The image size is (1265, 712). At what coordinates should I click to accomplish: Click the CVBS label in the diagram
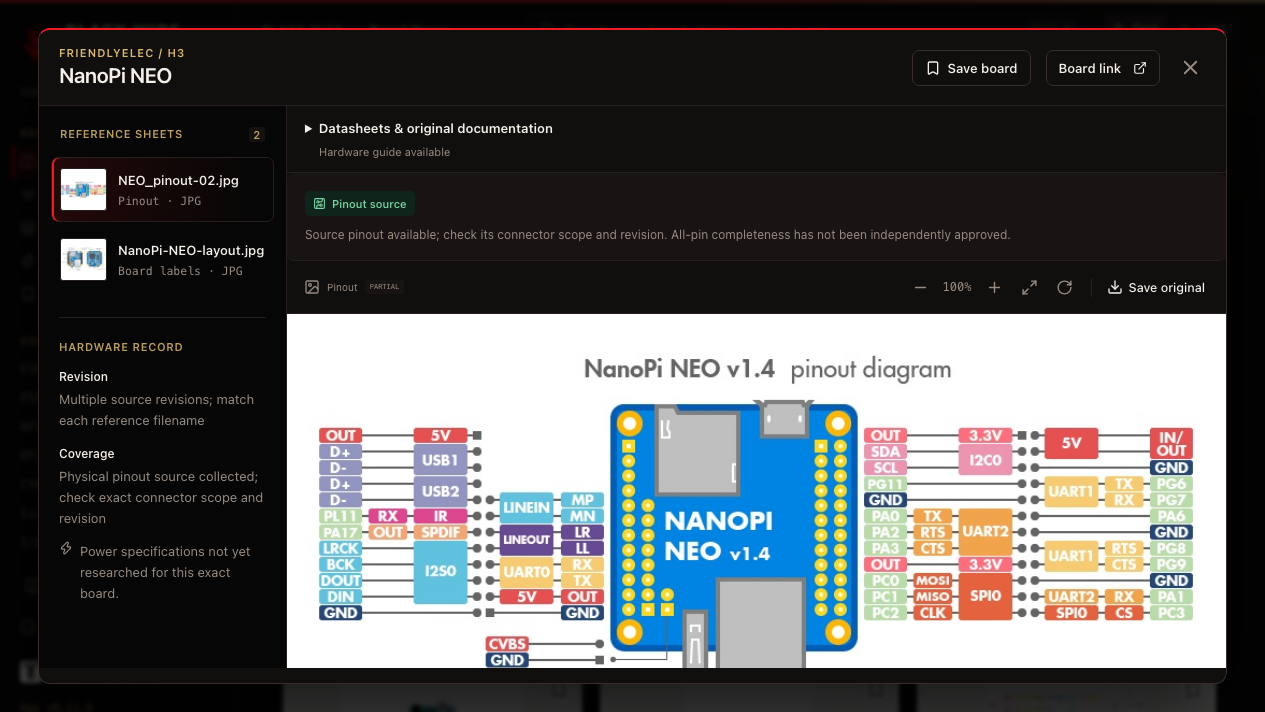507,644
